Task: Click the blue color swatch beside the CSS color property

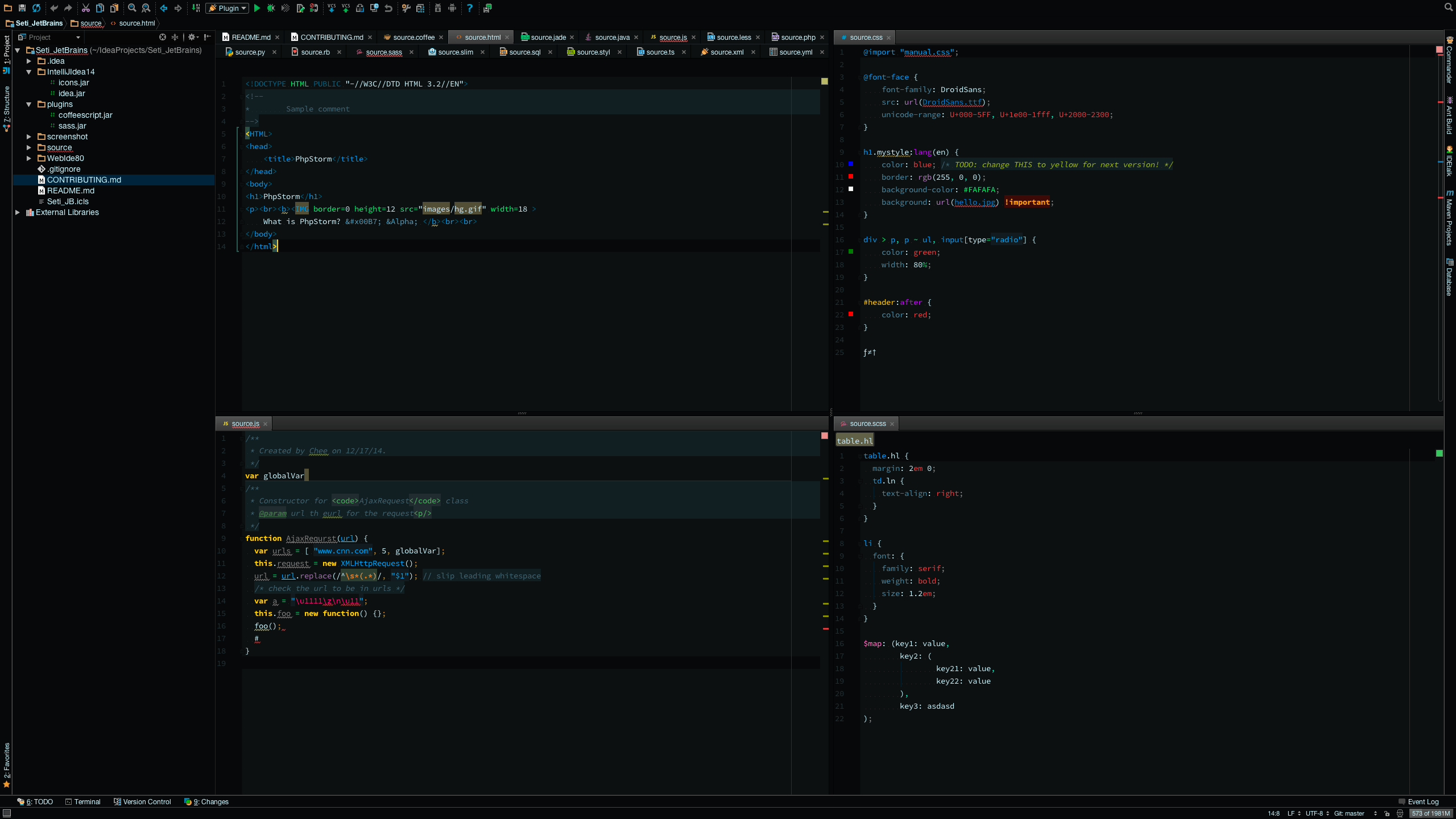Action: point(850,164)
